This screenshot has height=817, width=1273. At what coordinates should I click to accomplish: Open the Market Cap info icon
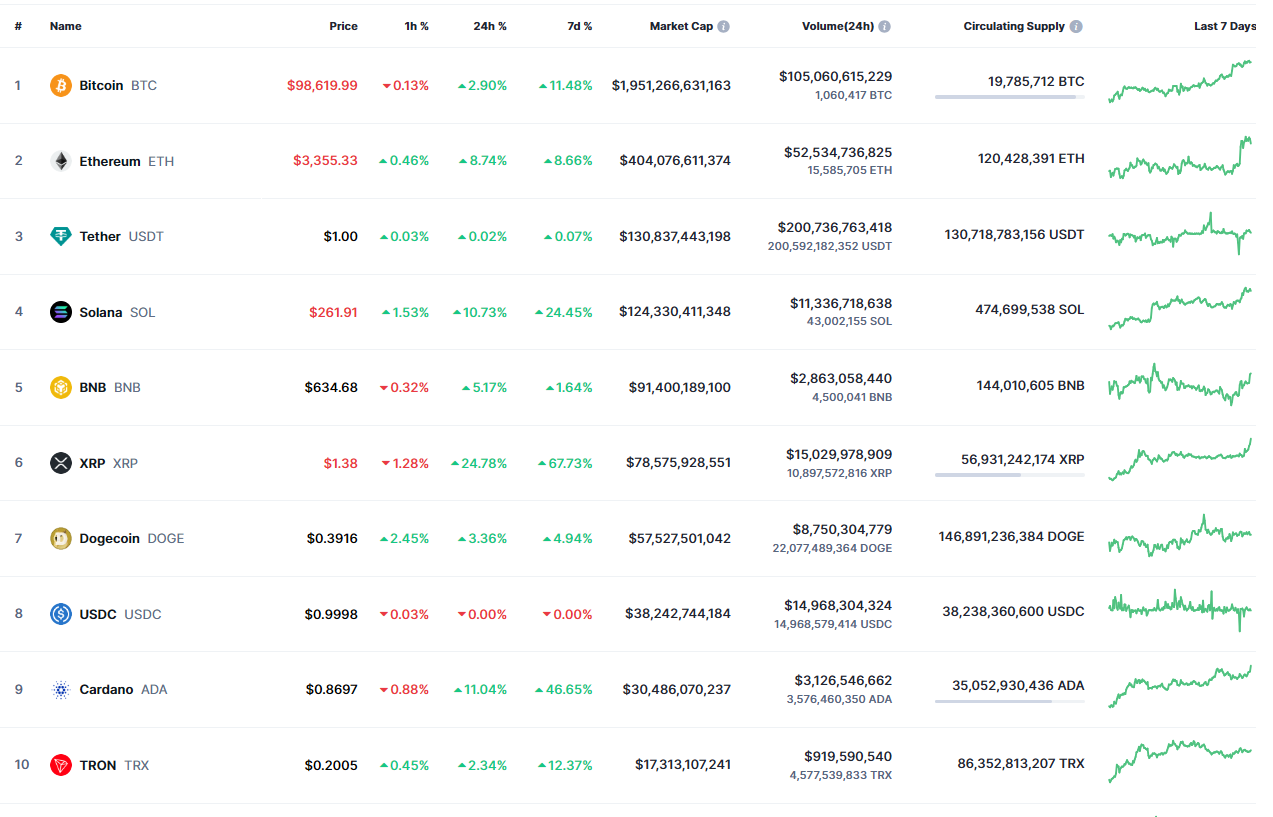723,26
